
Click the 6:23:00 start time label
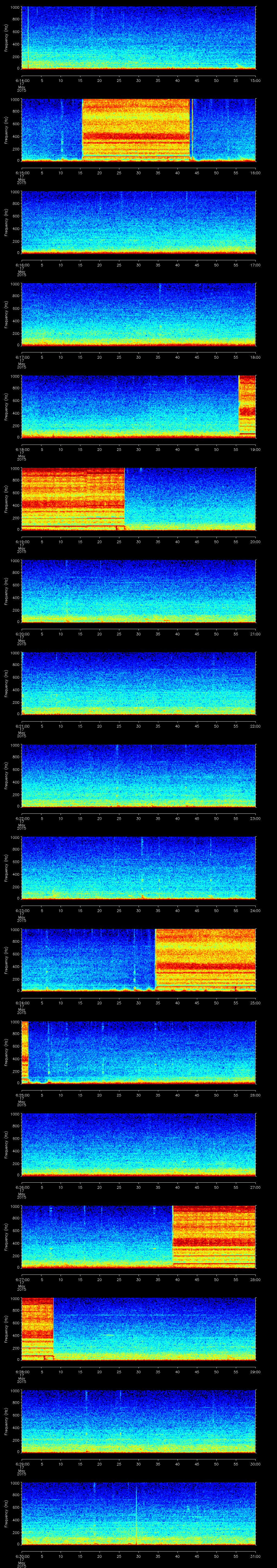pyautogui.click(x=22, y=910)
